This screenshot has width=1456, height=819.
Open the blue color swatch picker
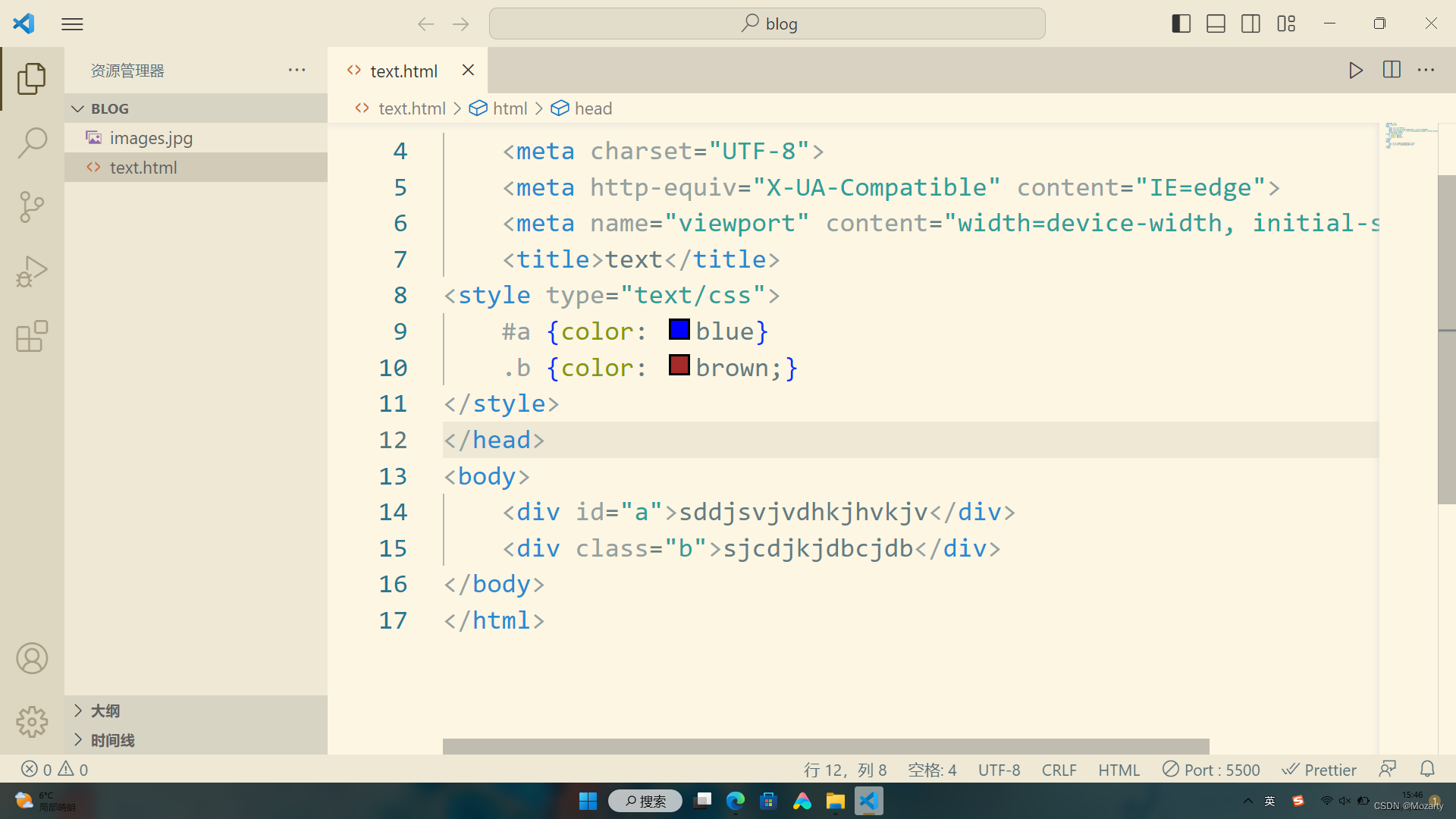[x=679, y=330]
